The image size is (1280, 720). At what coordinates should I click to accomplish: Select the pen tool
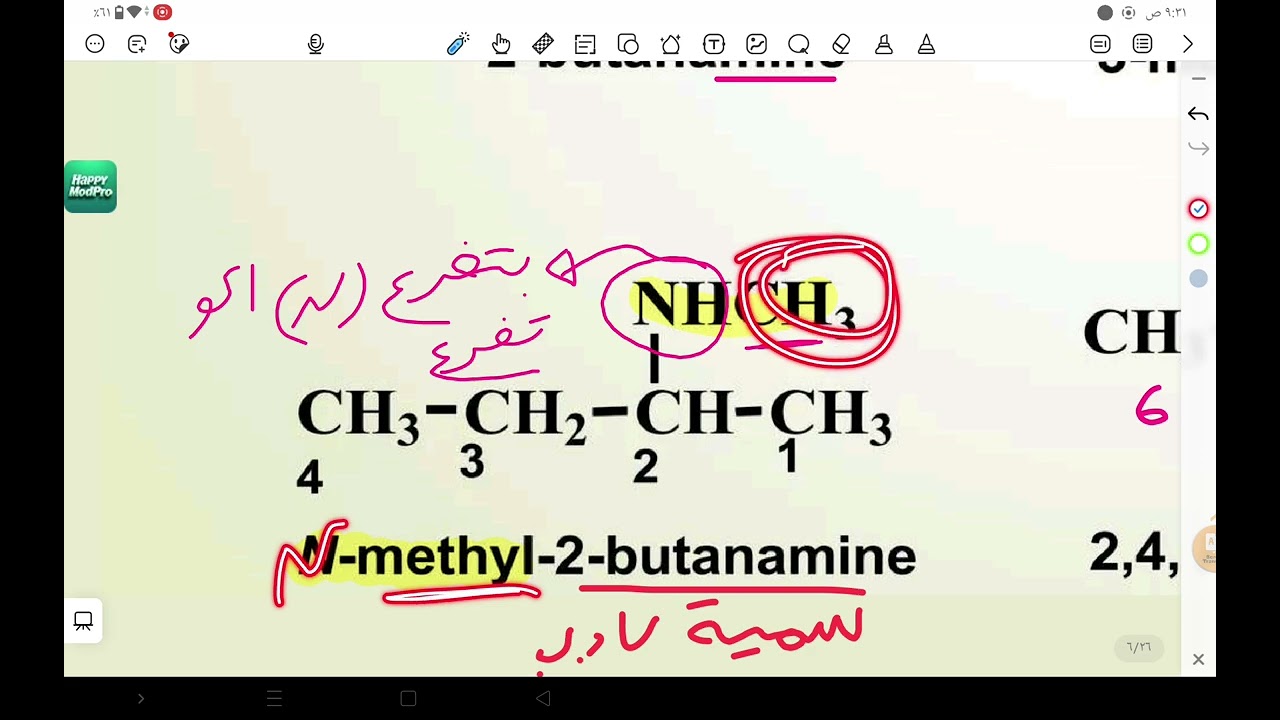point(926,44)
